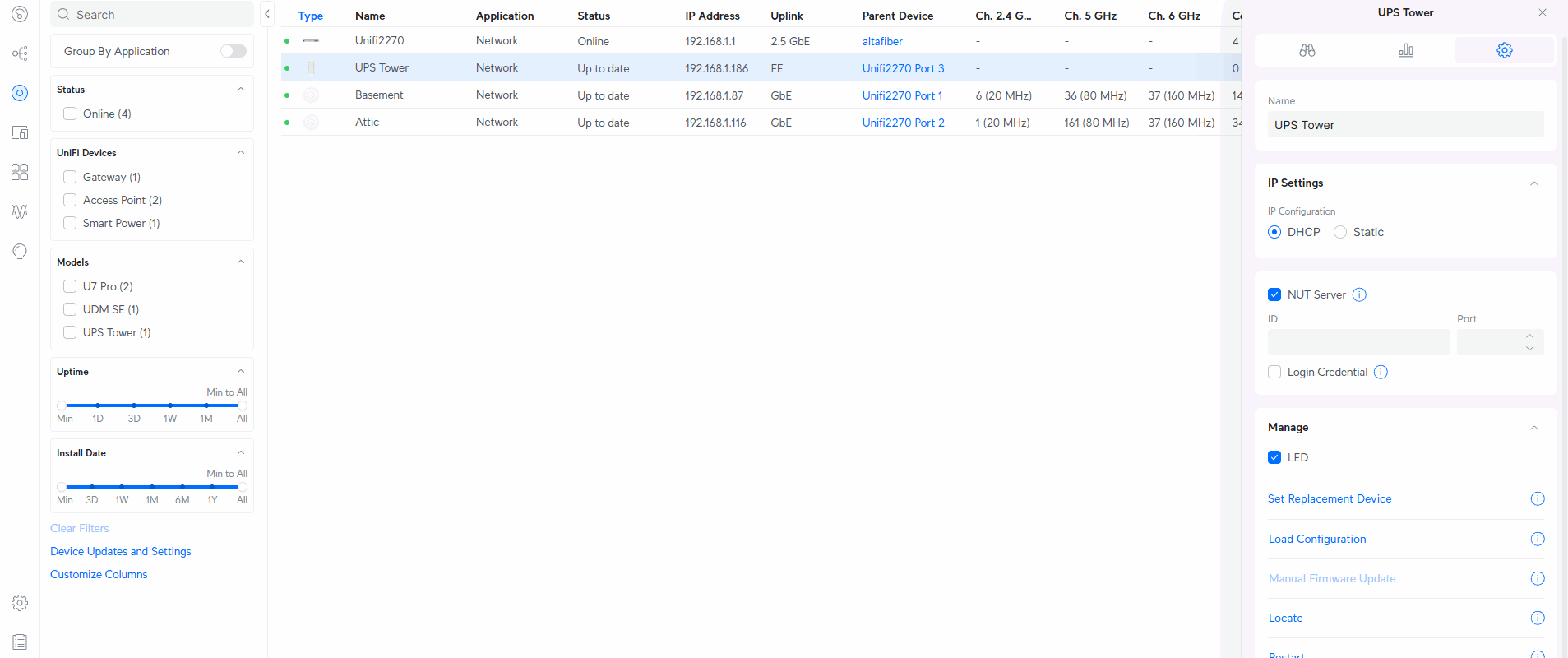The image size is (1568, 658).
Task: Toggle Group By Application switch
Action: [233, 51]
